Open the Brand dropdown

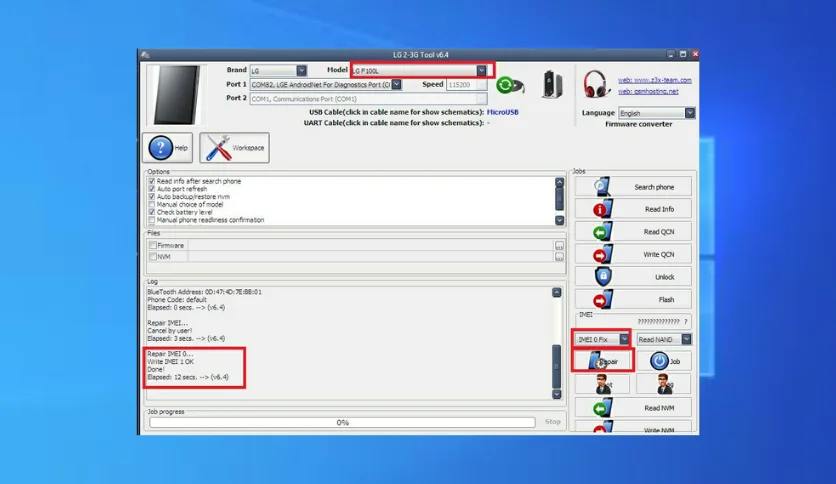(301, 70)
